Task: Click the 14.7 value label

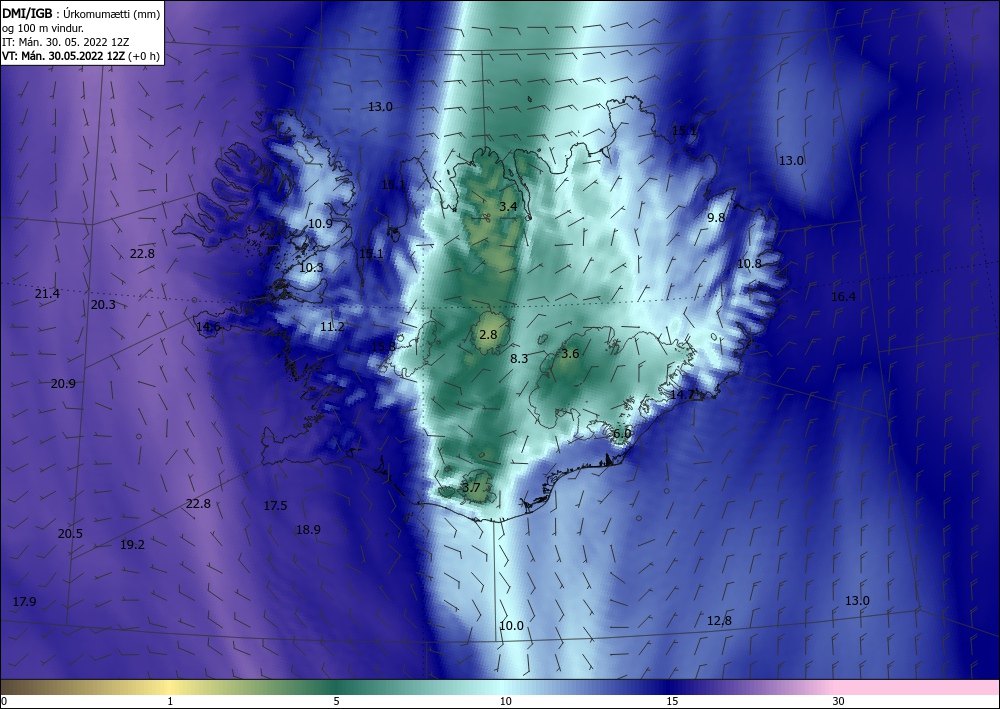Action: coord(682,395)
